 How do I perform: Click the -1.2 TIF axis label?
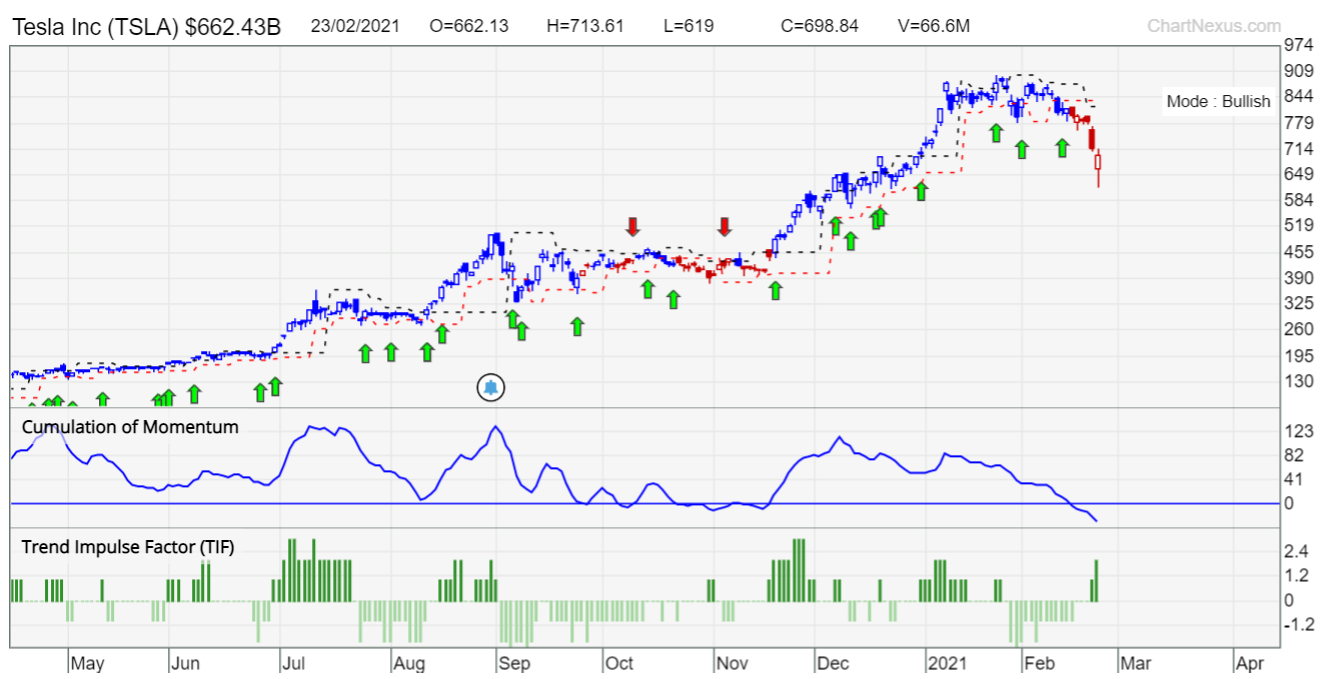[x=1299, y=624]
